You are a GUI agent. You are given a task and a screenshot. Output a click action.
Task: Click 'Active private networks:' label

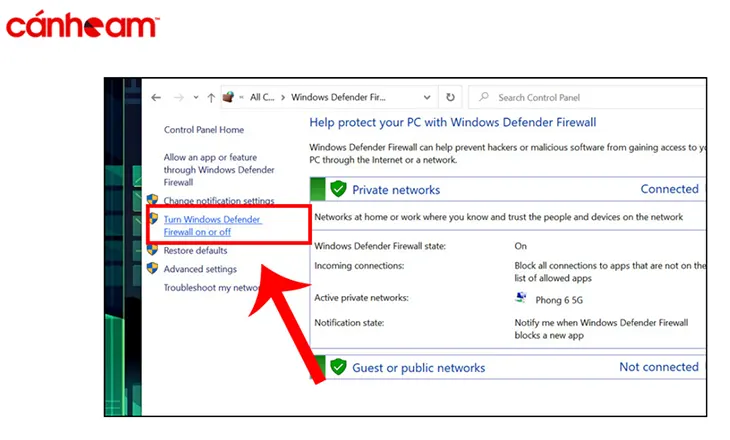(361, 298)
